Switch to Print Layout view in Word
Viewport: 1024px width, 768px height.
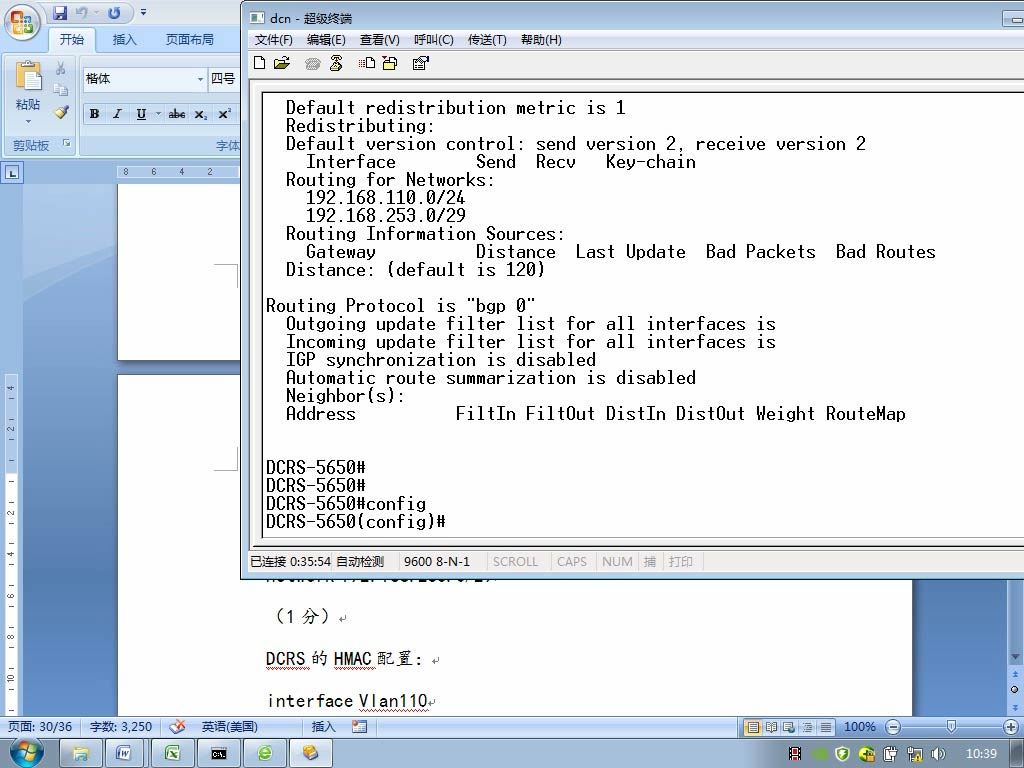coord(753,727)
